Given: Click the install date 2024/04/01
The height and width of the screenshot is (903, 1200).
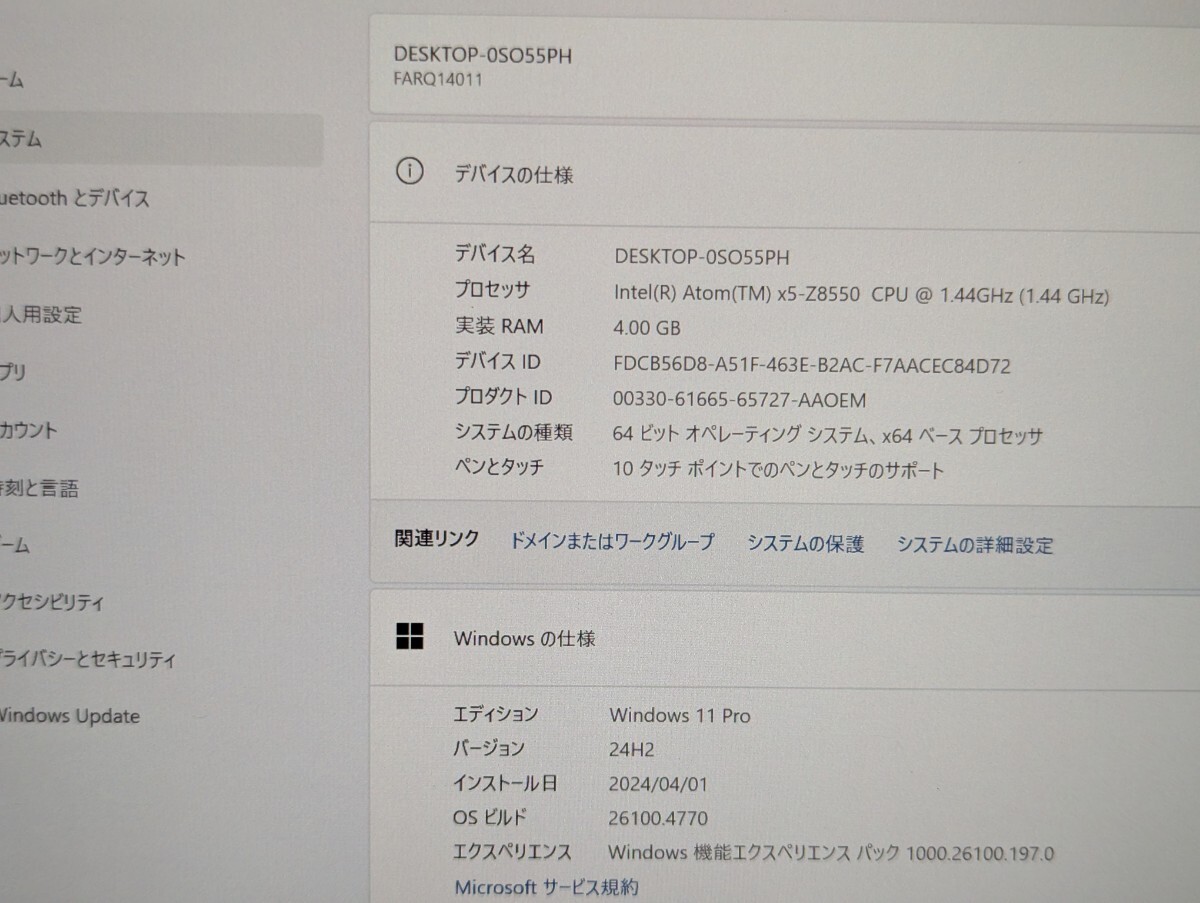Looking at the screenshot, I should [x=658, y=784].
